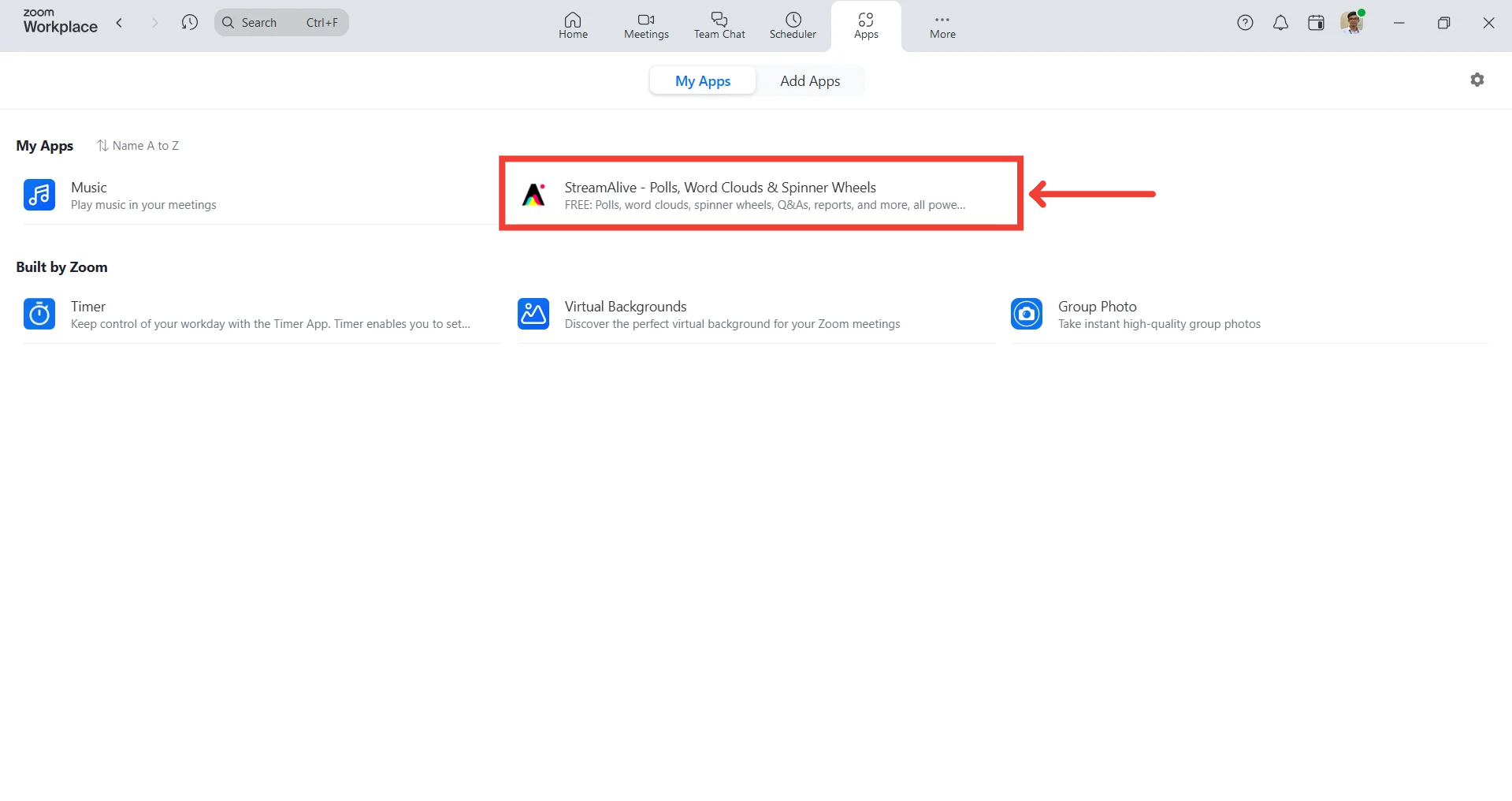Switch to the Add Apps tab
This screenshot has width=1512, height=801.
coord(810,81)
